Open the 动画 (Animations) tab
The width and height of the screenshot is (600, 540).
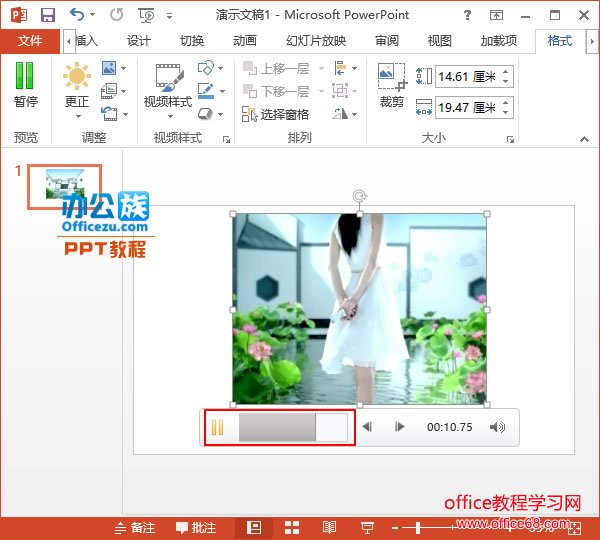click(244, 41)
